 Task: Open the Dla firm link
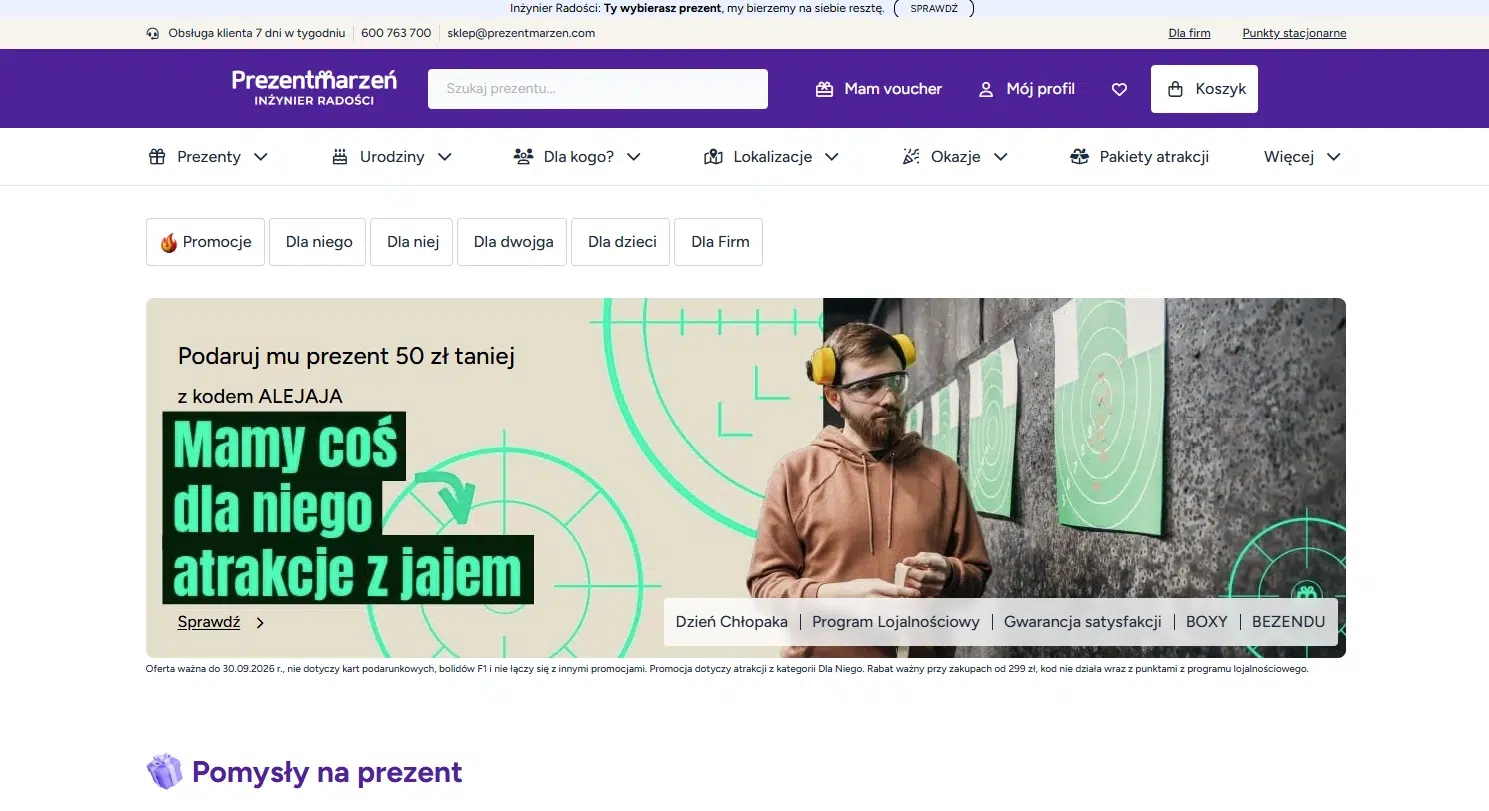[x=1189, y=33]
